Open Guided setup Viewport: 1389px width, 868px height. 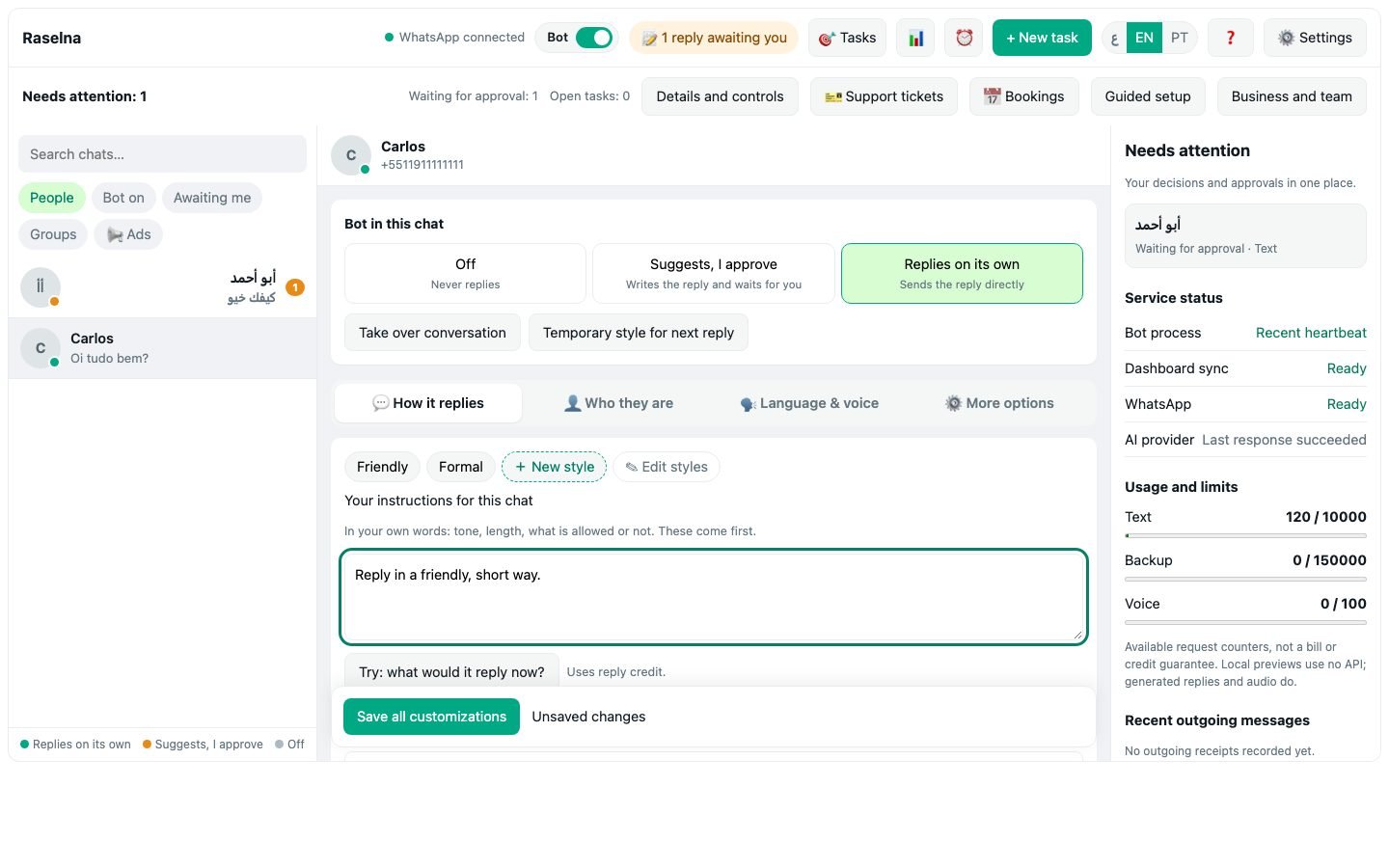click(x=1148, y=96)
